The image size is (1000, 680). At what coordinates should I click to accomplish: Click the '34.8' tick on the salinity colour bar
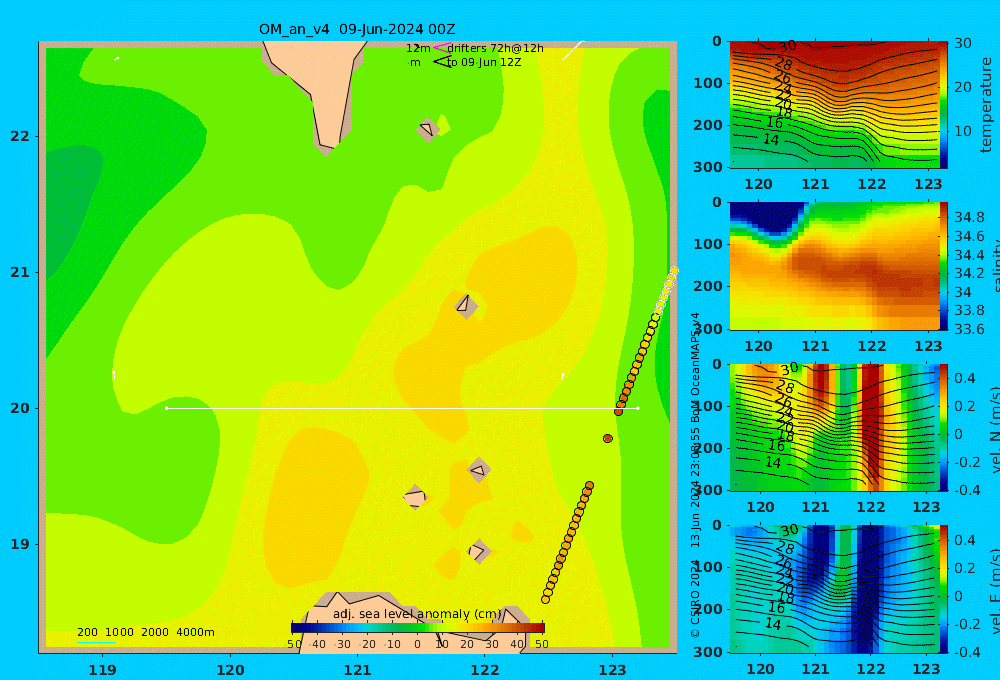tap(969, 218)
